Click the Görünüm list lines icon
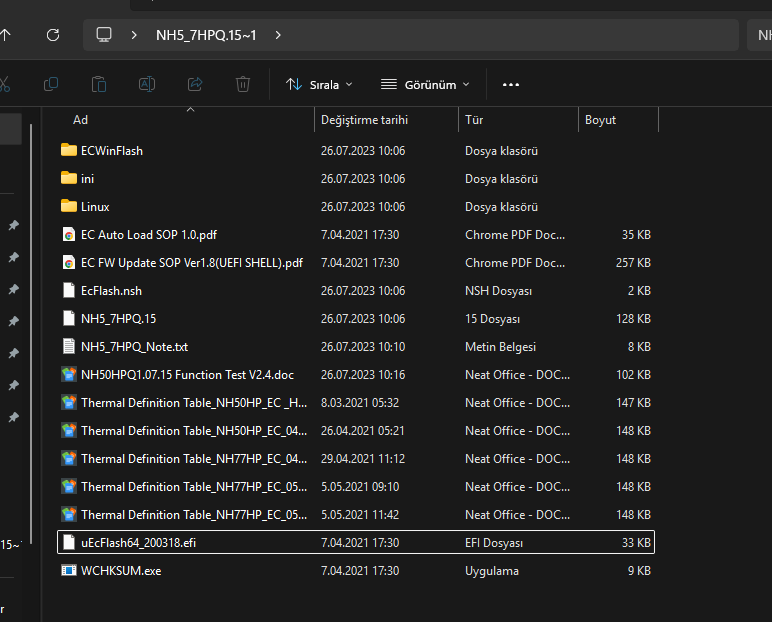 point(388,84)
